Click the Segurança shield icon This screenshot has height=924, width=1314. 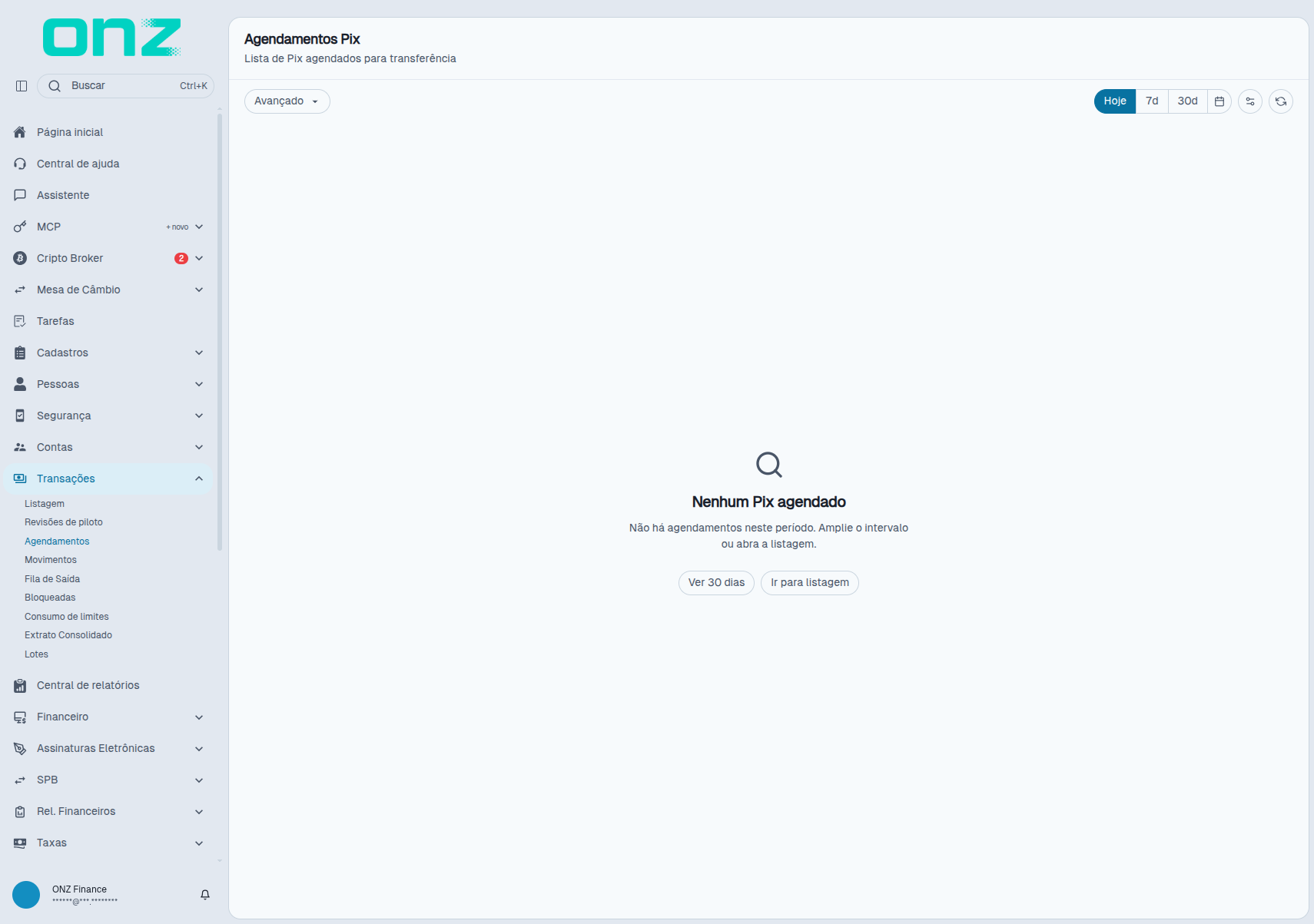point(20,416)
